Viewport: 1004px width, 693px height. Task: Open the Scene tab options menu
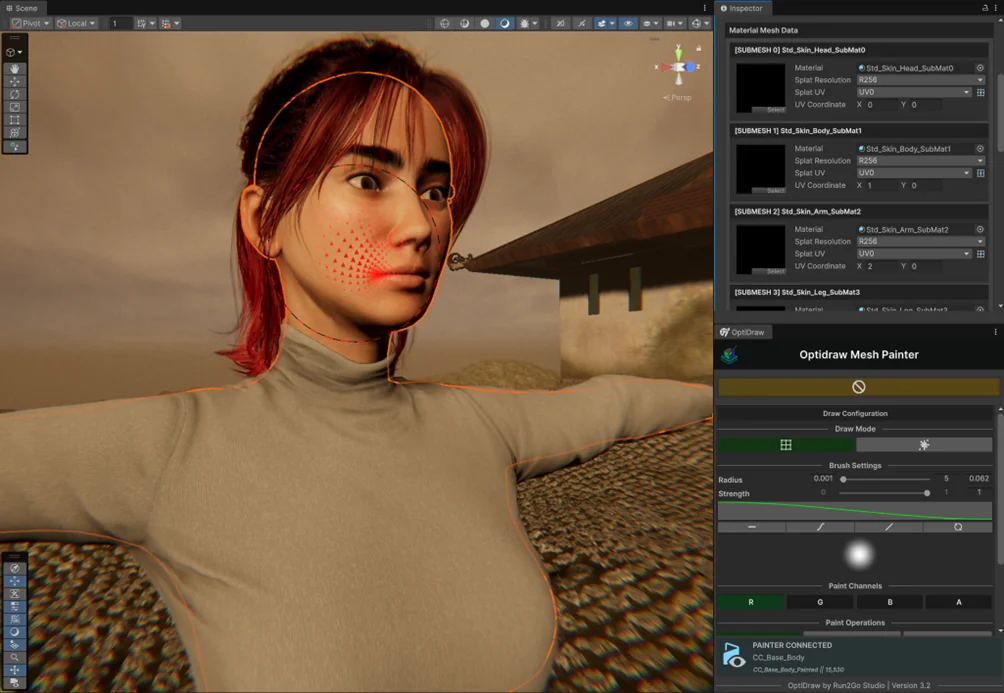pos(704,8)
